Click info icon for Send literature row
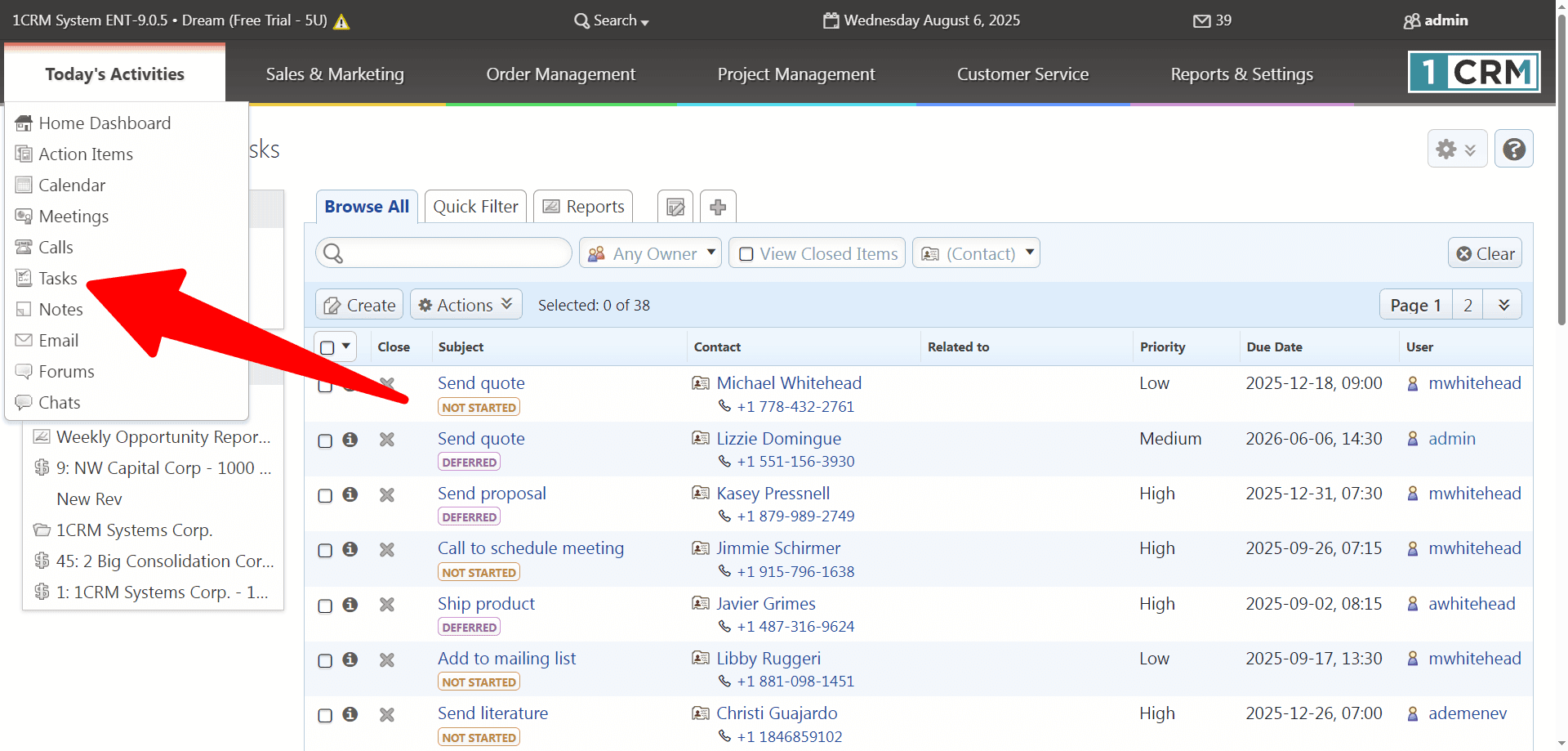 (350, 714)
